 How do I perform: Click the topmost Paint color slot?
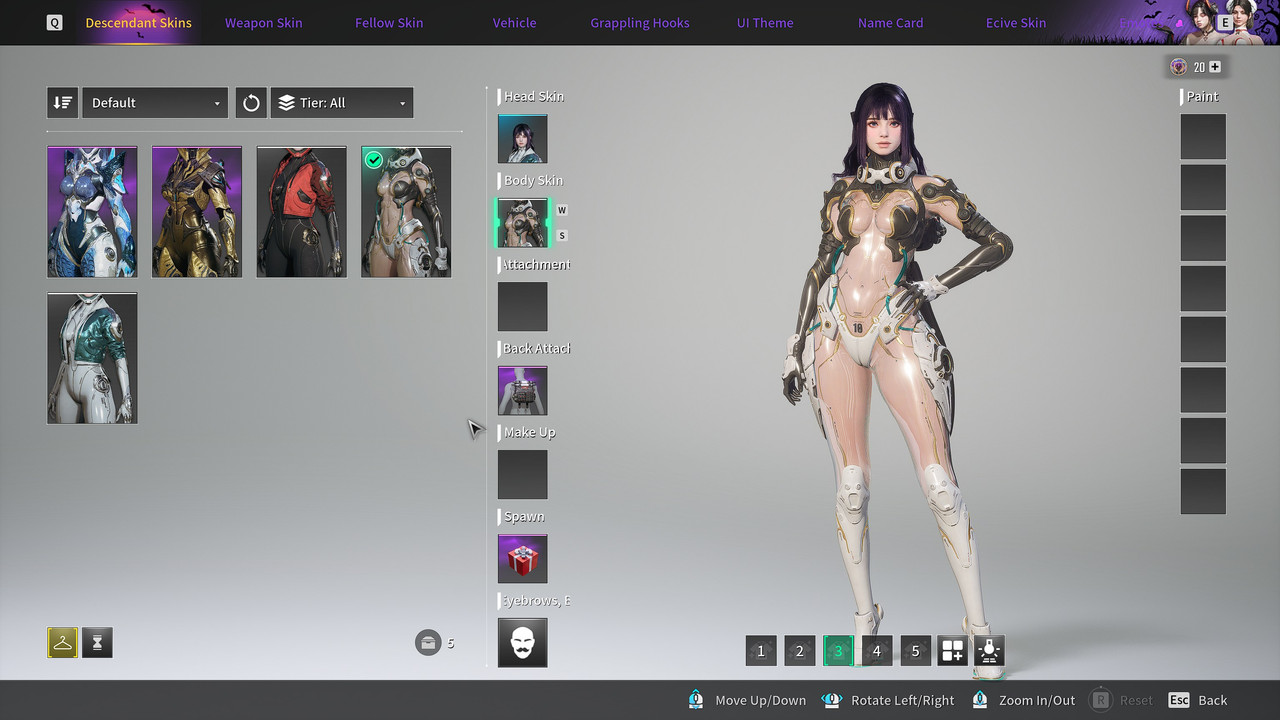click(x=1203, y=137)
